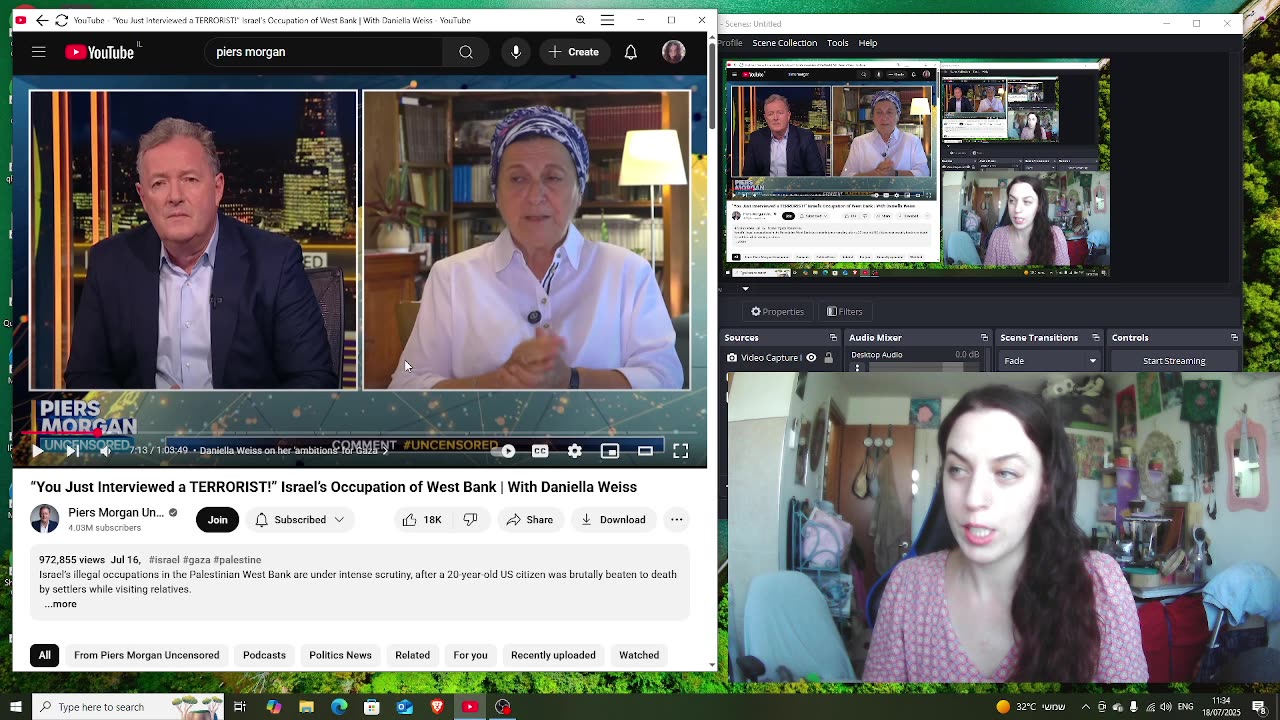Select the 'For you' chip
Image resolution: width=1280 pixels, height=720 pixels.
[470, 655]
